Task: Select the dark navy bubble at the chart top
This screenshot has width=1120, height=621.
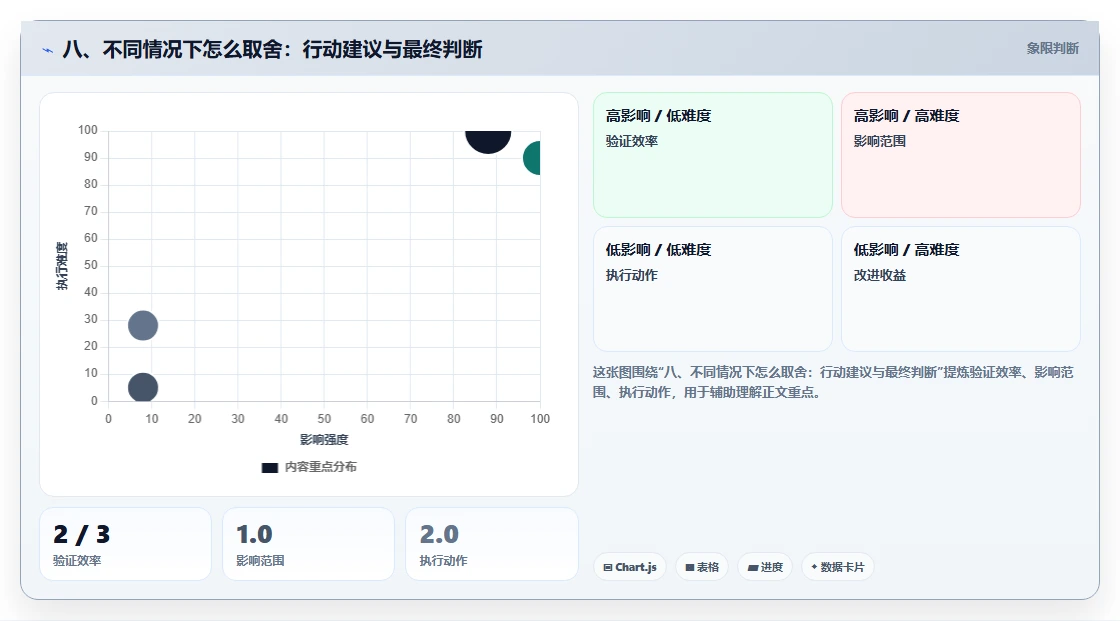Action: coord(489,141)
